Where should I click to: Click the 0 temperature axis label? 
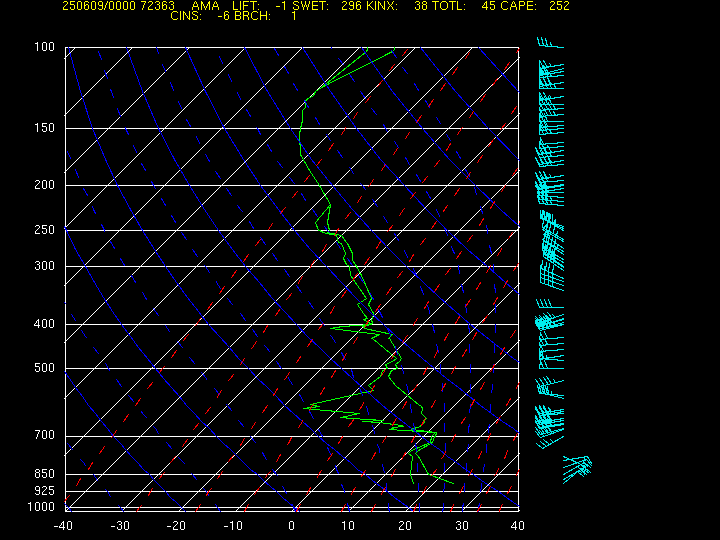(x=292, y=526)
